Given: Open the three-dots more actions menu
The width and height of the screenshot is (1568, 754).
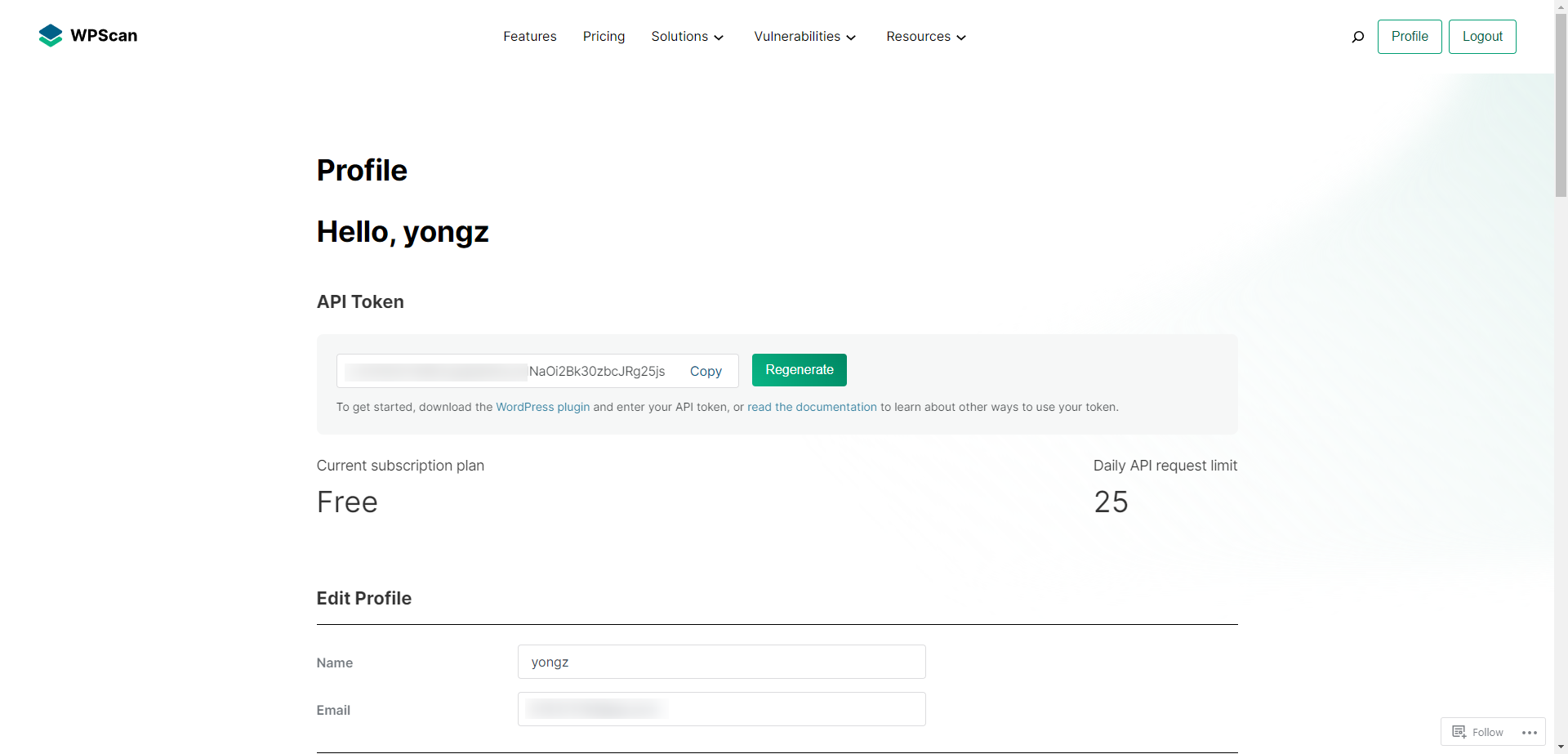Looking at the screenshot, I should point(1530,733).
